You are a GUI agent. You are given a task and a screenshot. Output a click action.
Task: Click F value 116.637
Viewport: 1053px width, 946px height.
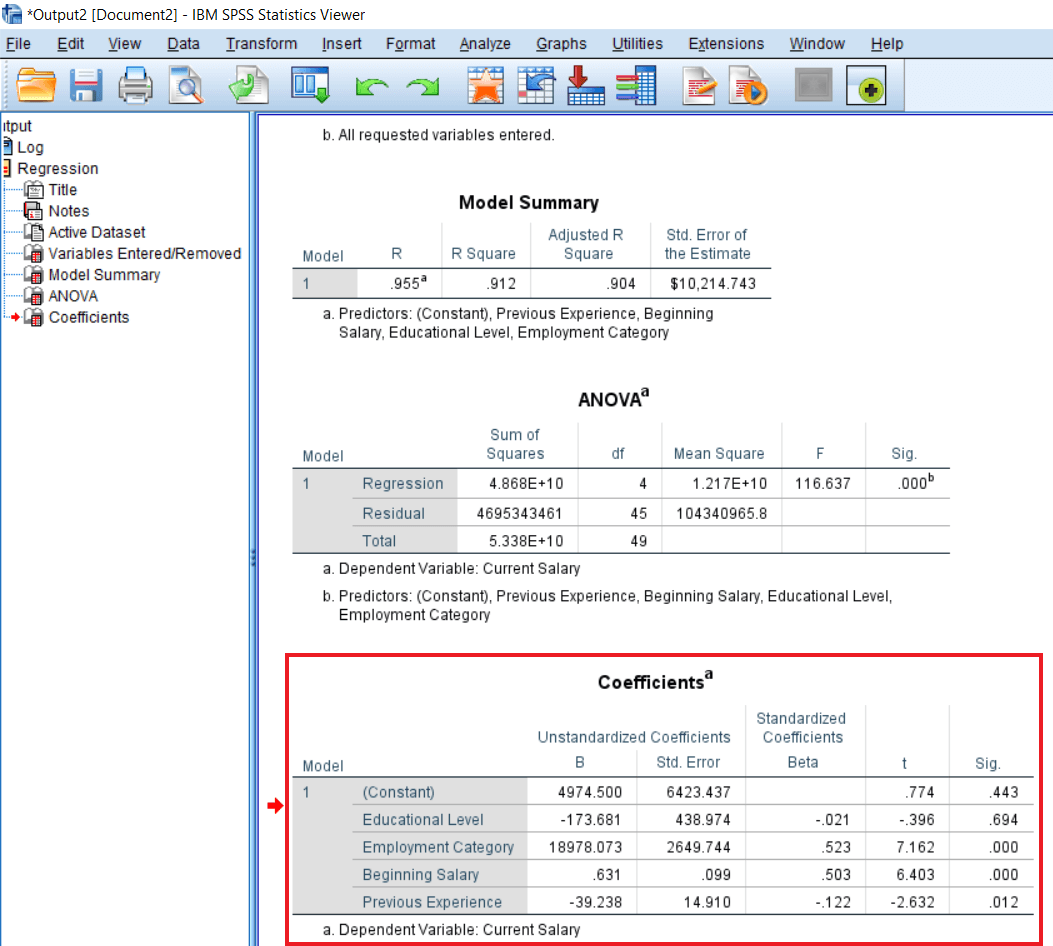(823, 483)
